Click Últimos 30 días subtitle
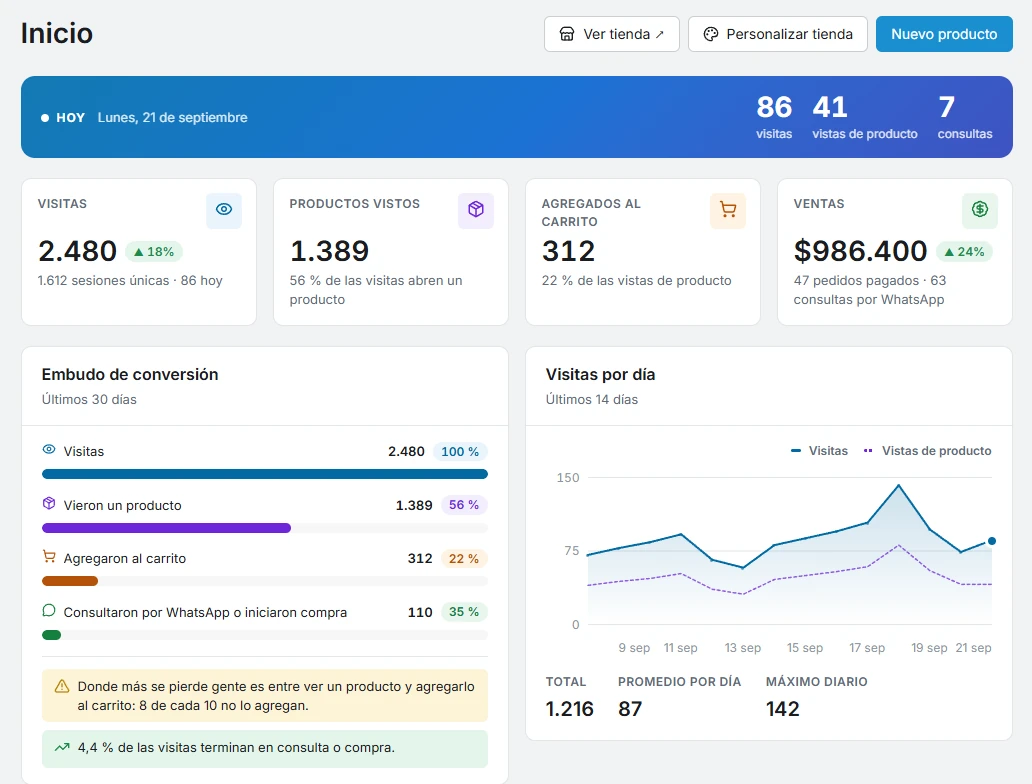1032x784 pixels. (x=90, y=400)
